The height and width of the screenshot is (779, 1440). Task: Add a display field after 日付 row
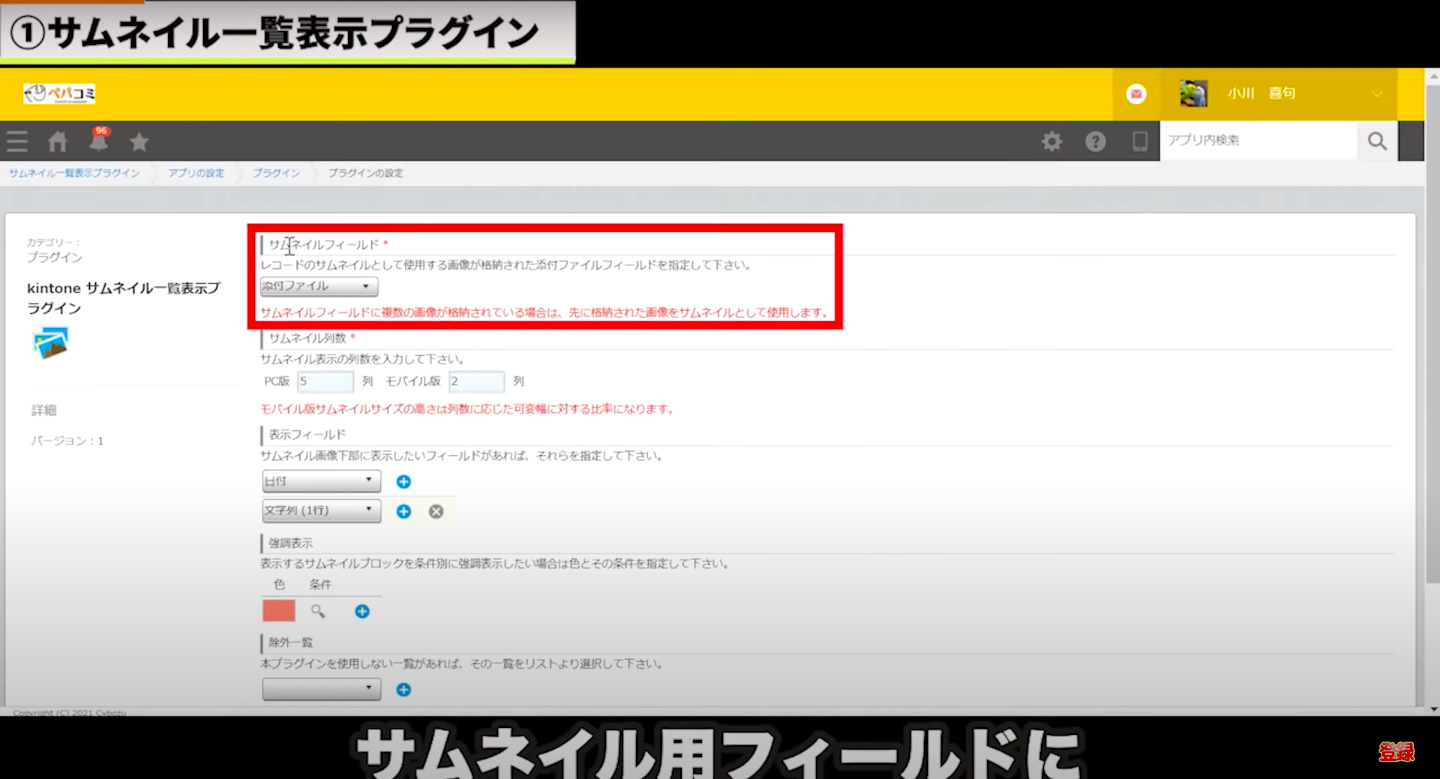click(404, 482)
